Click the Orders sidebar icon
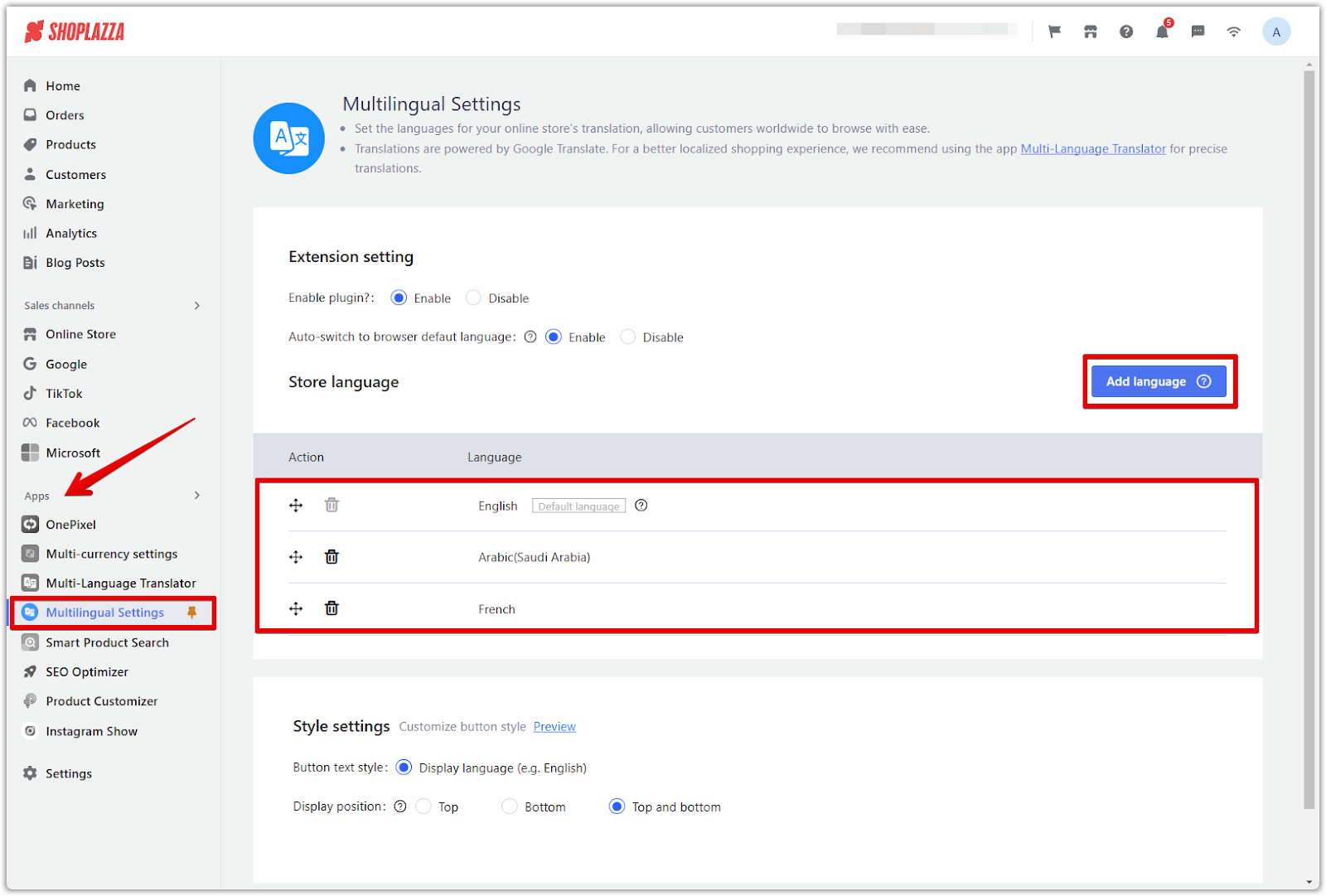Viewport: 1326px width, 896px height. (30, 114)
